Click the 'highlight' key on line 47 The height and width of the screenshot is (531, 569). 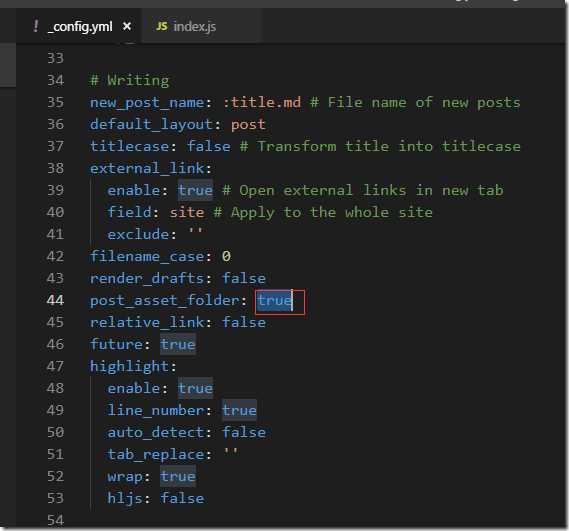(130, 367)
